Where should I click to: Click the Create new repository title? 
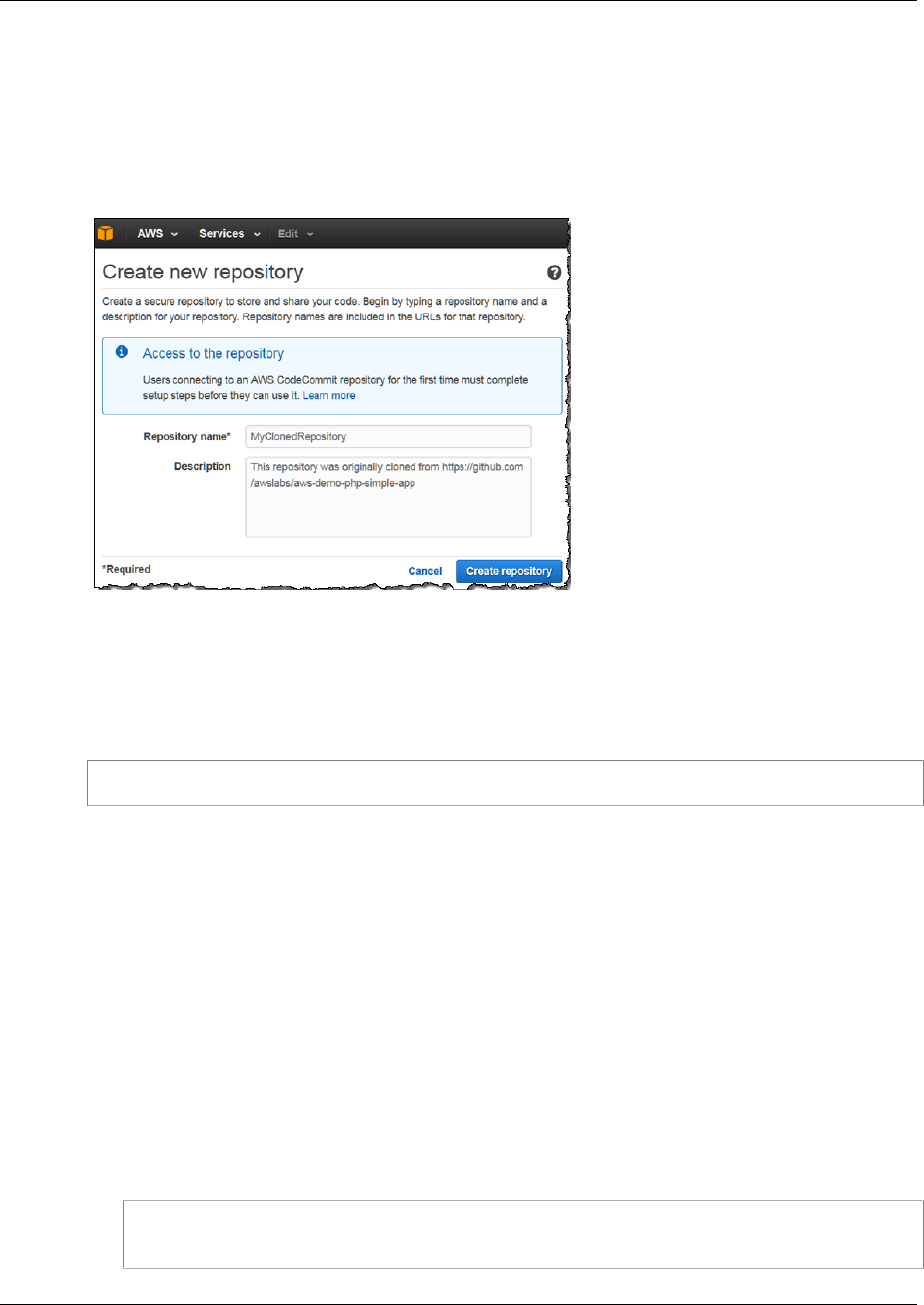[203, 272]
